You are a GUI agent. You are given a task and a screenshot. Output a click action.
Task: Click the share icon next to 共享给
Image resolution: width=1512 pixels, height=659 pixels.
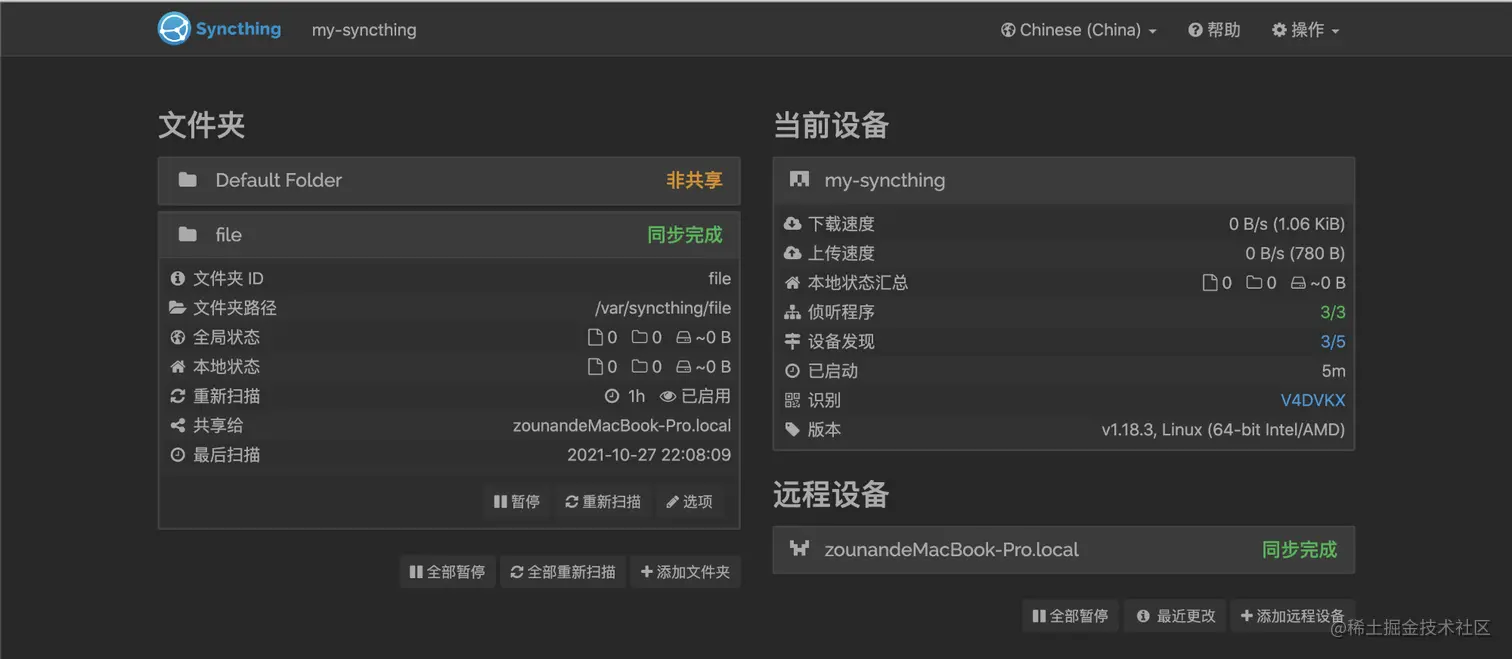pos(178,425)
